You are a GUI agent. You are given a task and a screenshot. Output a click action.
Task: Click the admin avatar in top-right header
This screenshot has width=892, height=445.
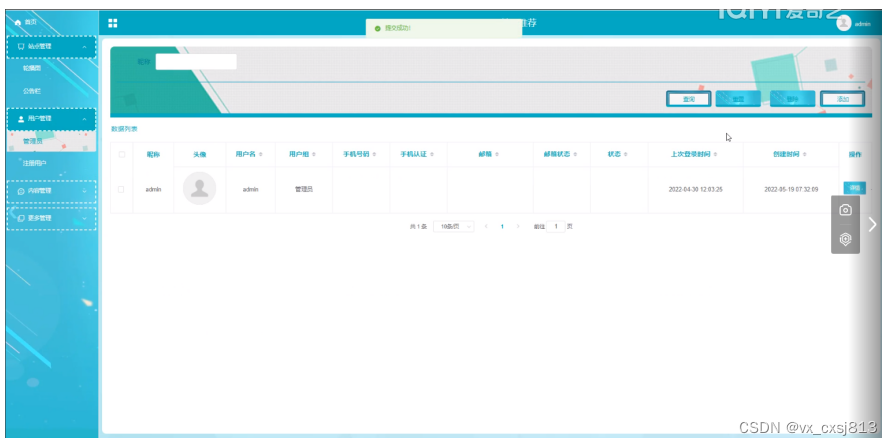844,23
